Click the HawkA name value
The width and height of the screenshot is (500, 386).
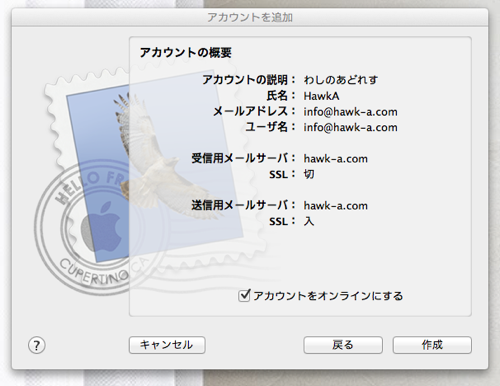321,96
